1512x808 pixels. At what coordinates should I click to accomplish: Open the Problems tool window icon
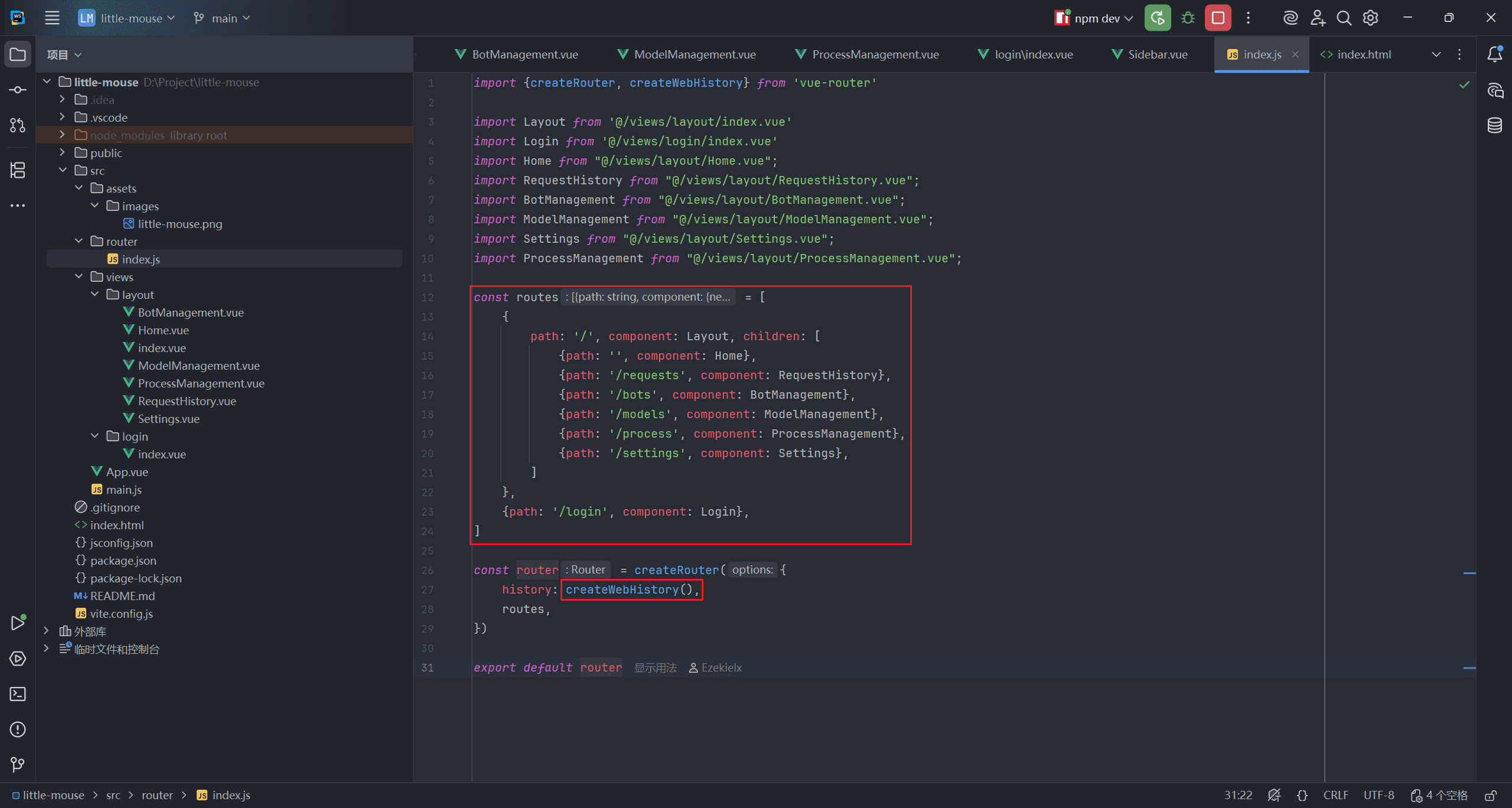(x=18, y=729)
